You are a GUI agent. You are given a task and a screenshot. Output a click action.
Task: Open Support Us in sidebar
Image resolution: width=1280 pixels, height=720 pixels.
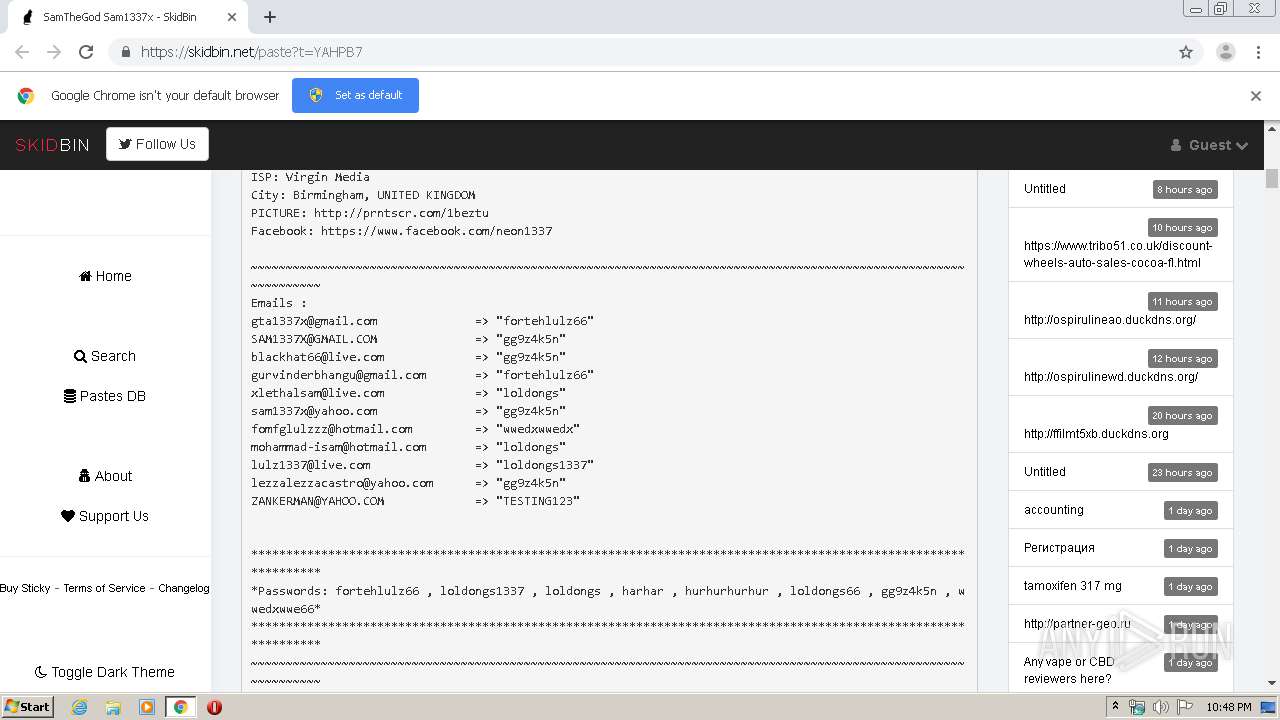coord(105,516)
